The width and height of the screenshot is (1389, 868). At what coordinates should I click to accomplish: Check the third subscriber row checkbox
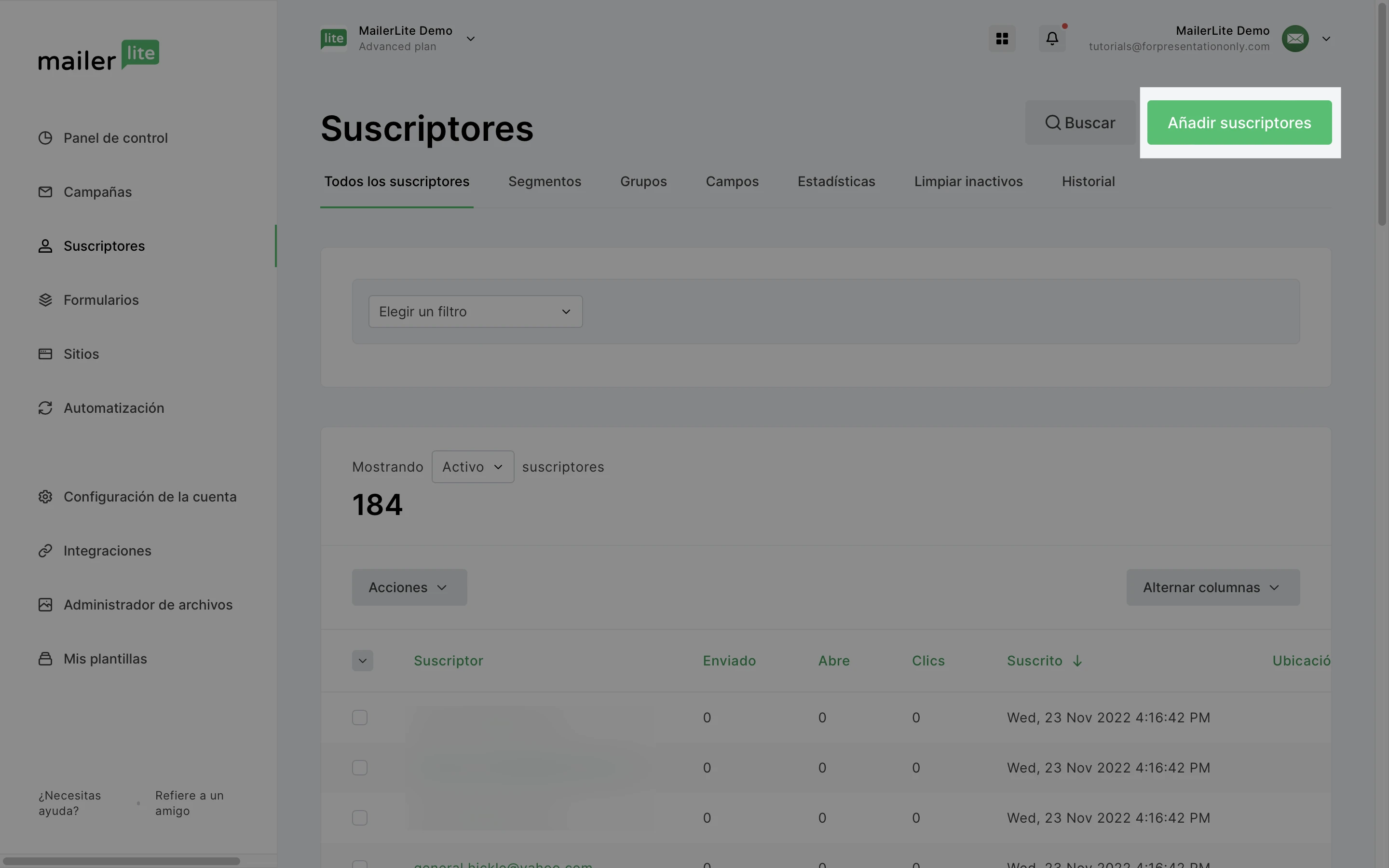pos(359,817)
